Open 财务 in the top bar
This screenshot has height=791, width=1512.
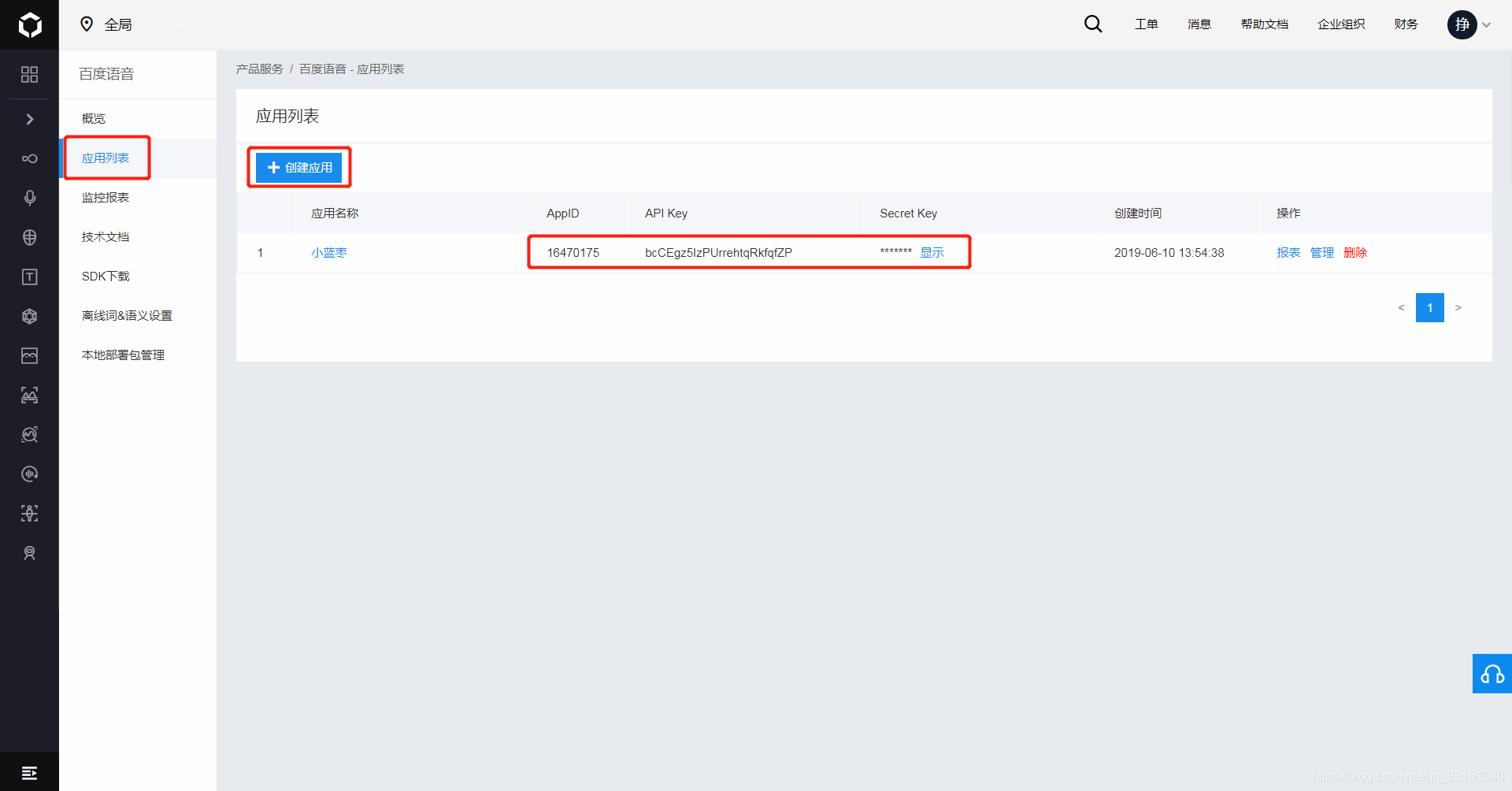(x=1406, y=24)
